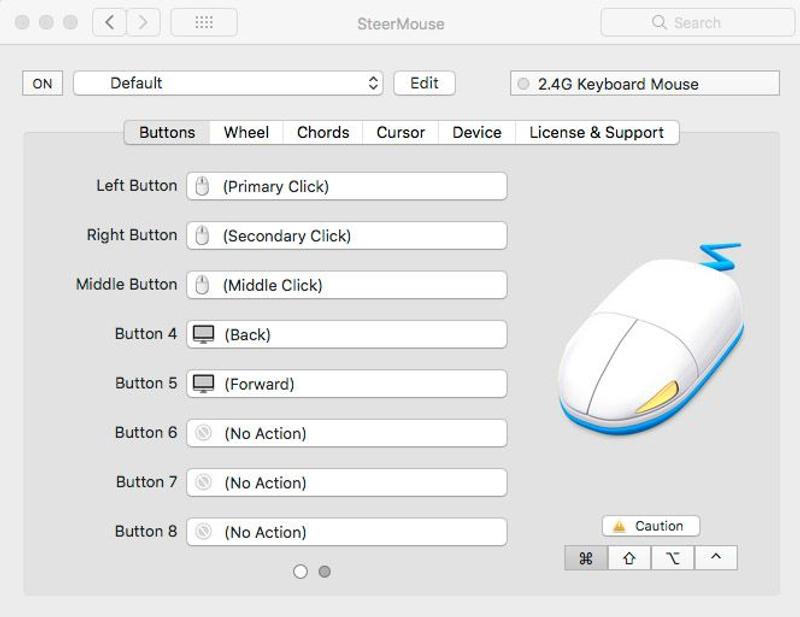Screen dimensions: 800x617
Task: Select the second page indicator dot
Action: (x=324, y=572)
